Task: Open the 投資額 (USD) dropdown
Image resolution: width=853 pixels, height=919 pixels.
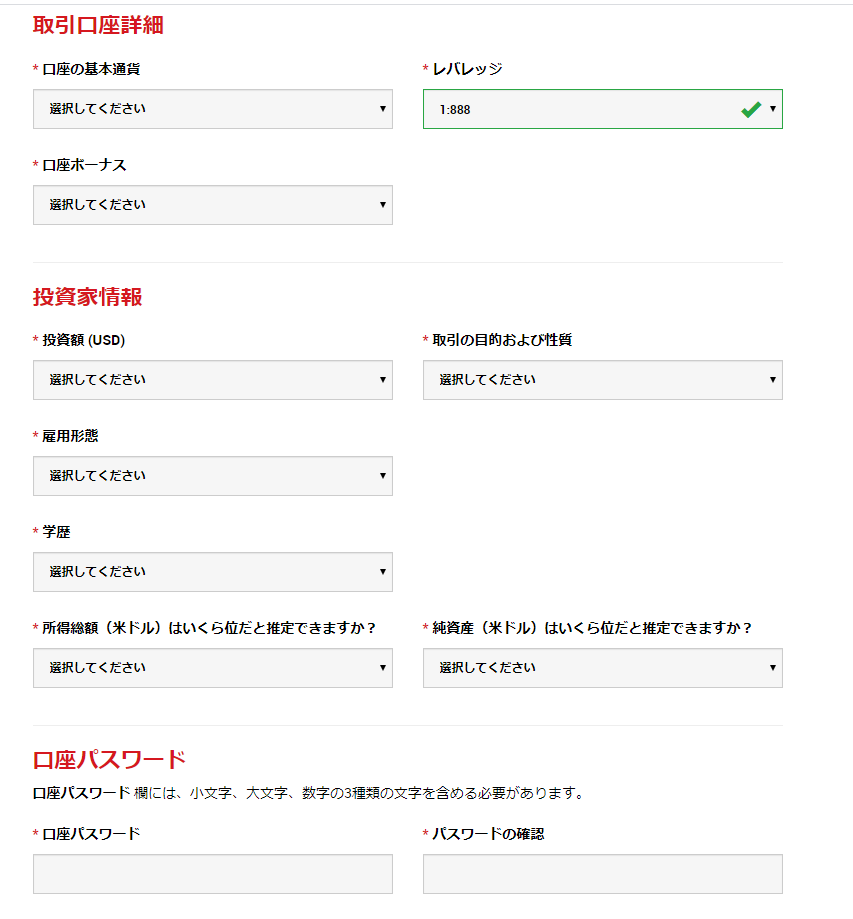Action: (213, 380)
